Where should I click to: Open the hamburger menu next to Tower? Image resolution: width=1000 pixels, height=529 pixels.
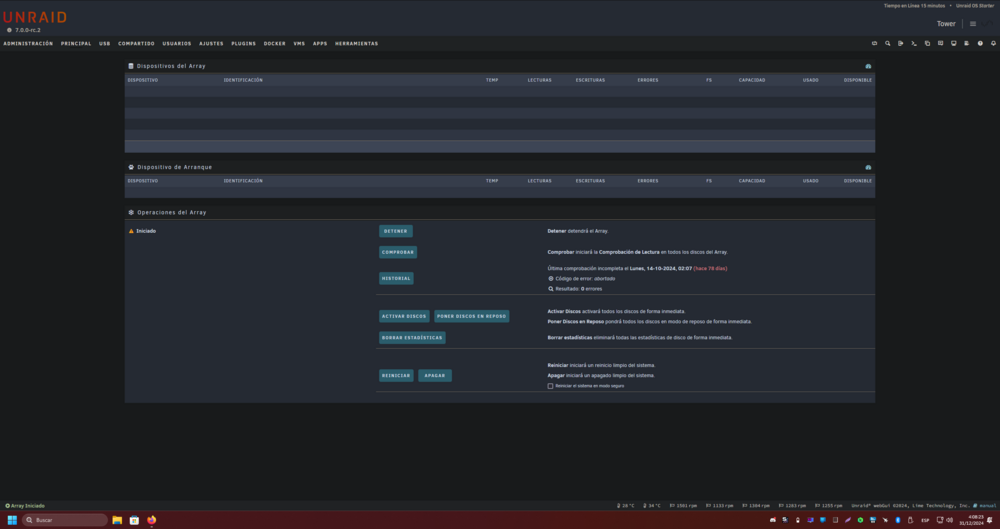[973, 24]
